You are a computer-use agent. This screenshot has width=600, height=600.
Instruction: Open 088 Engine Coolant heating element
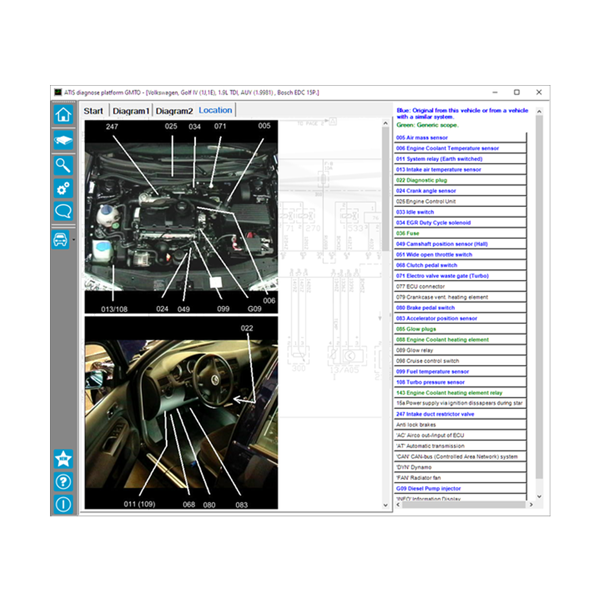460,339
